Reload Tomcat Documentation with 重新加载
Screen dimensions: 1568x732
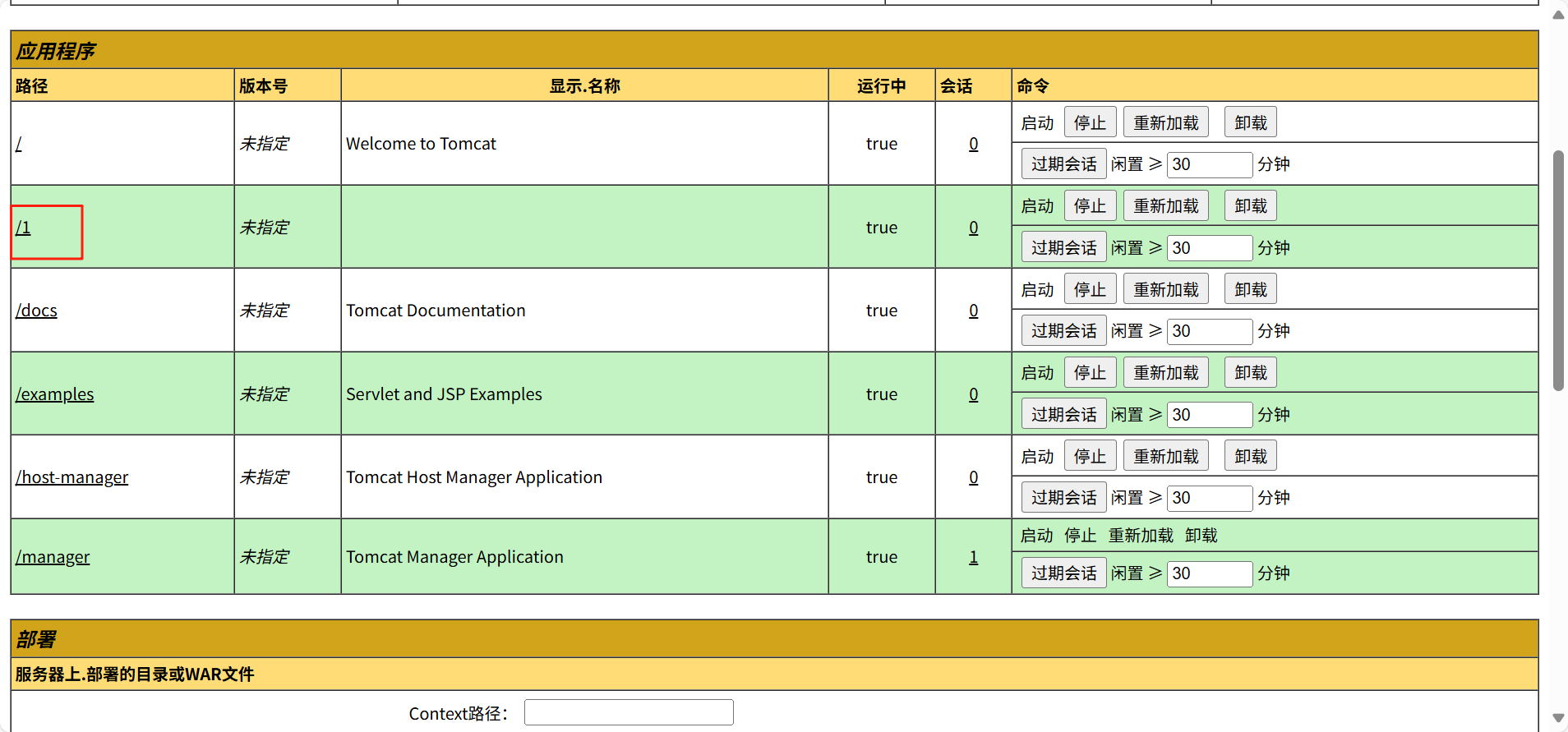click(x=1166, y=289)
